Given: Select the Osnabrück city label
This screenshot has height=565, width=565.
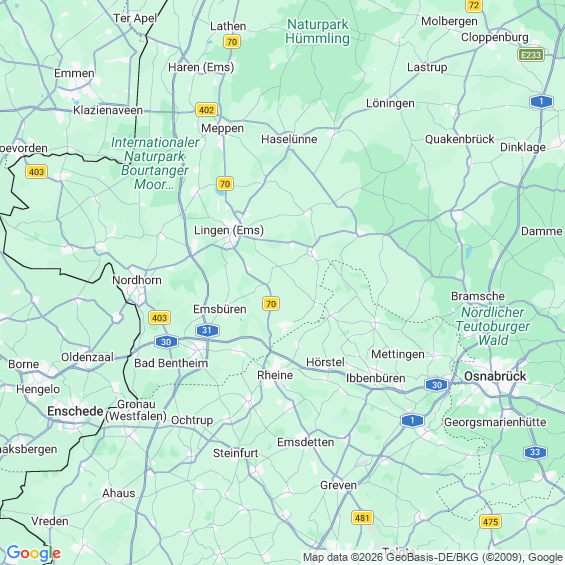Looking at the screenshot, I should tap(495, 376).
